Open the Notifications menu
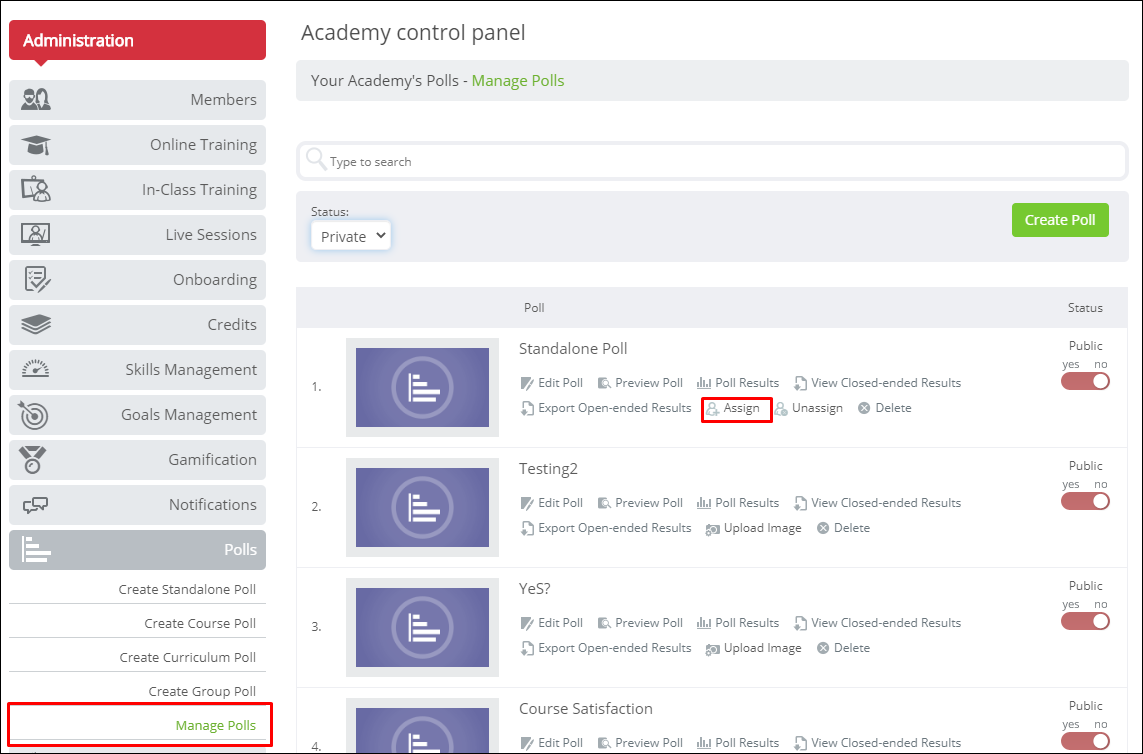 [x=137, y=505]
